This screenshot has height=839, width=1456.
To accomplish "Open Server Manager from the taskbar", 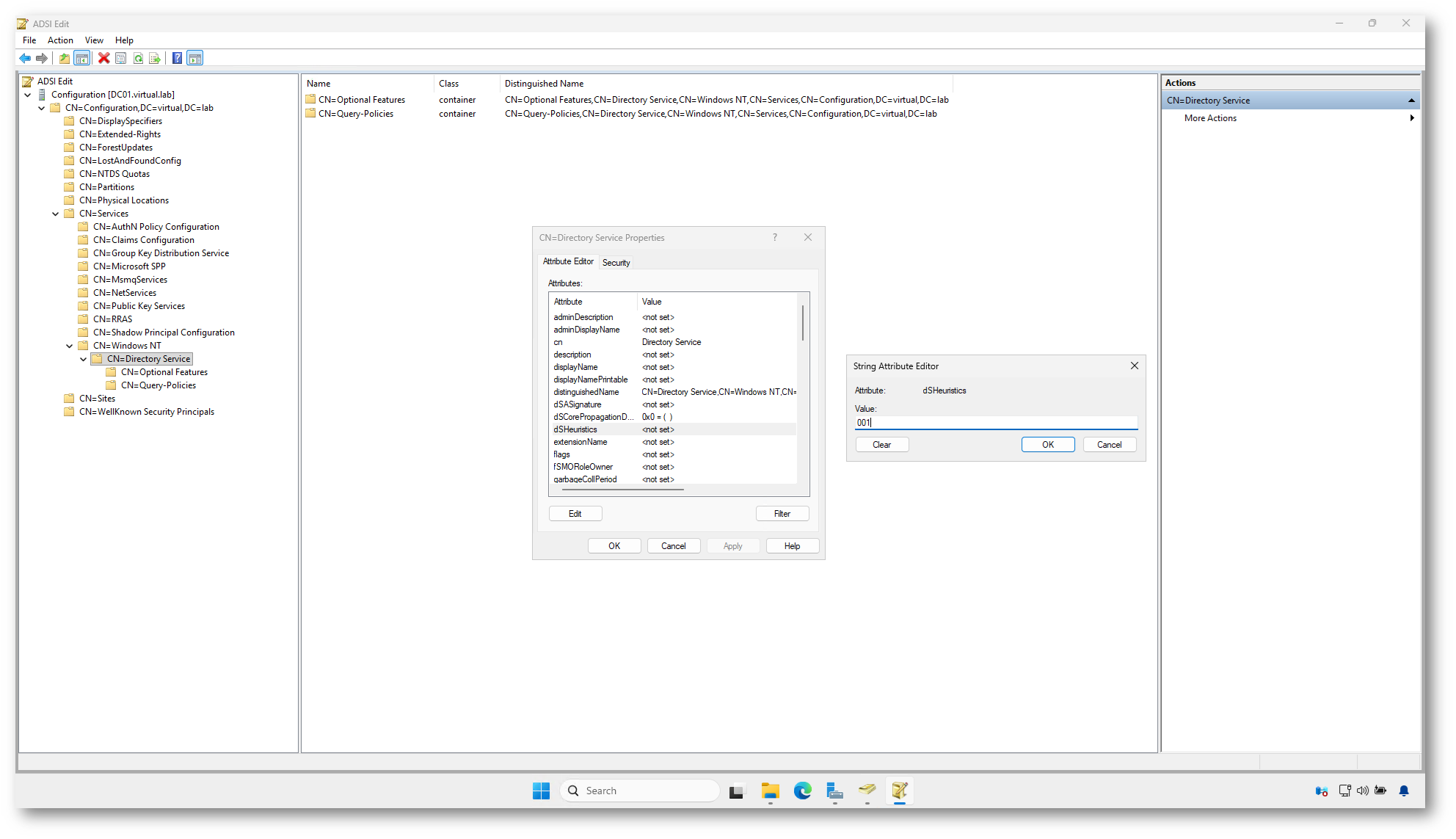I will tap(834, 791).
